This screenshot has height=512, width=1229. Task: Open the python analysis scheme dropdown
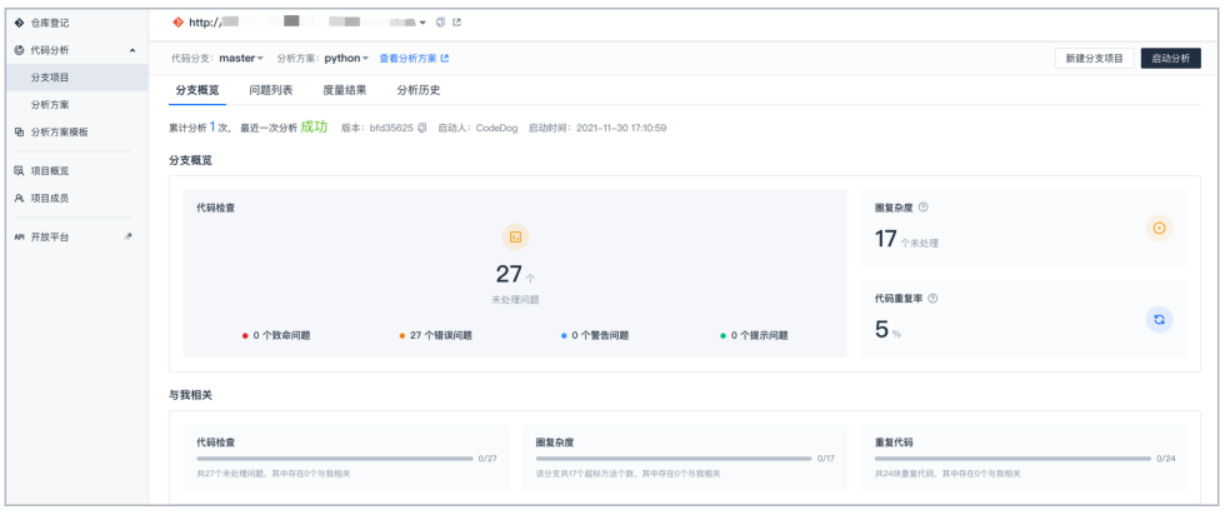point(346,58)
